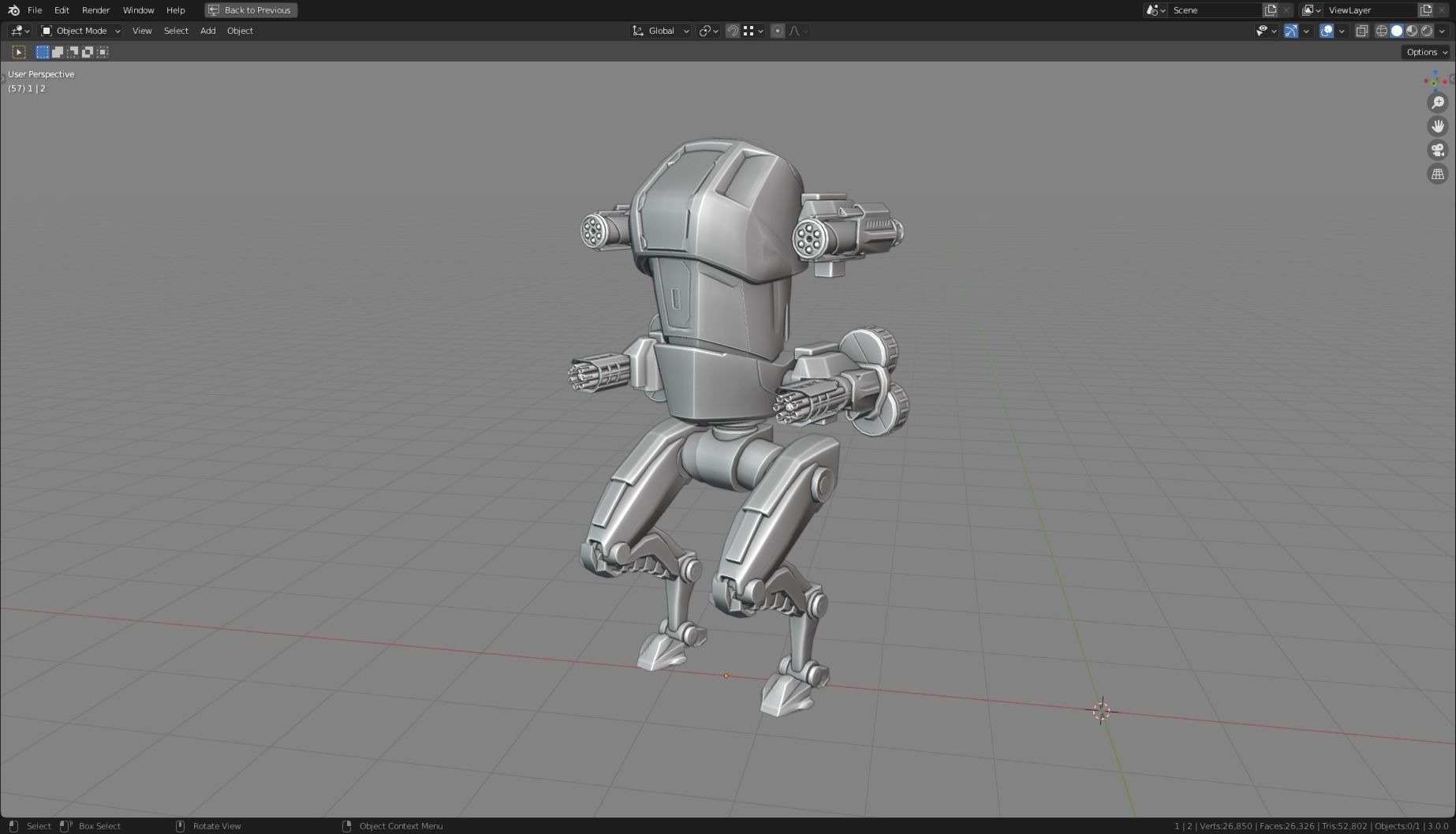
Task: Click the ViewLayer name field
Action: [x=1371, y=10]
